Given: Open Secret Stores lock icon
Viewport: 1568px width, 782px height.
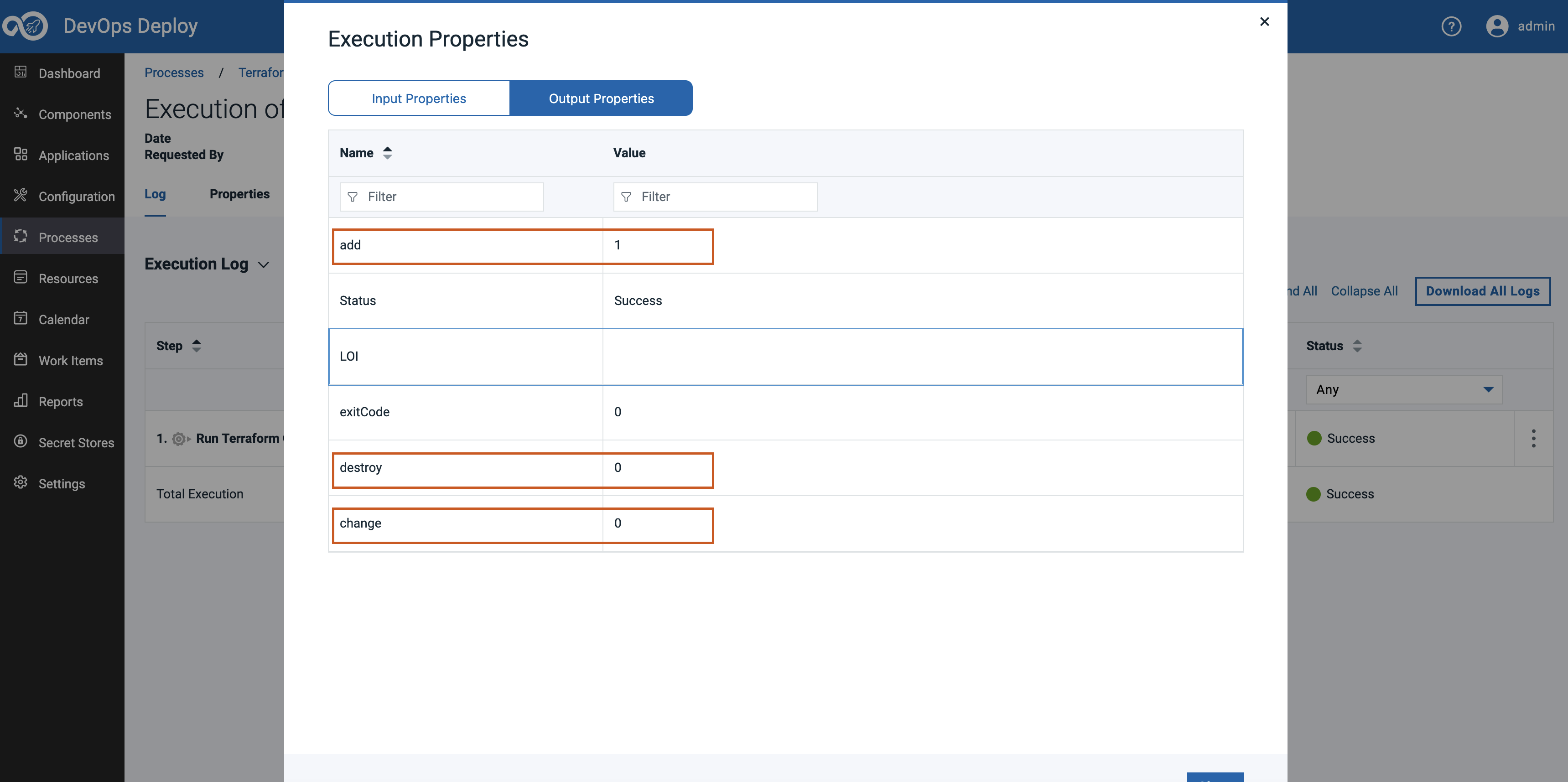Looking at the screenshot, I should click(20, 442).
